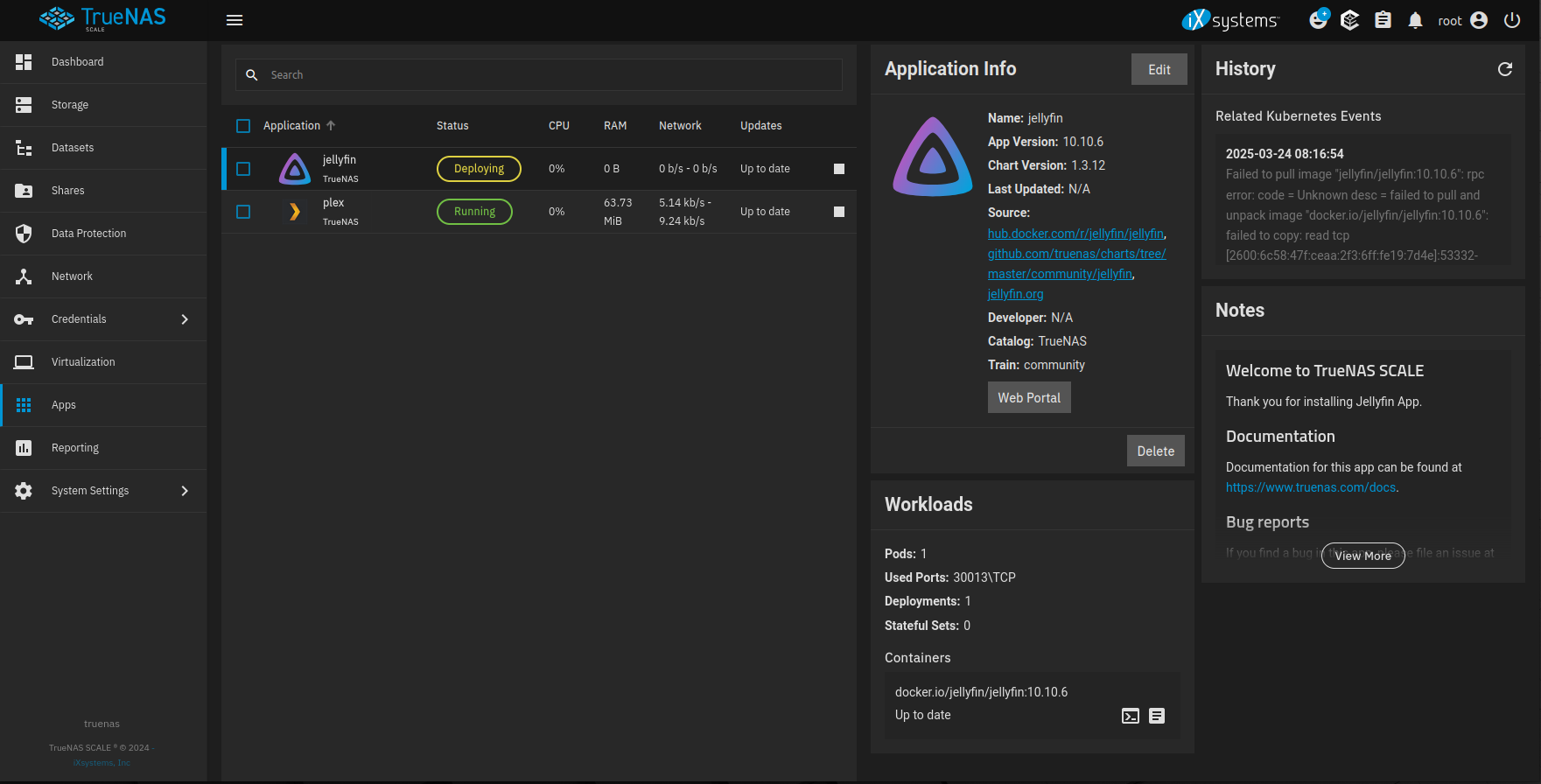Open Datasets page
Viewport: 1541px width, 784px height.
[103, 148]
